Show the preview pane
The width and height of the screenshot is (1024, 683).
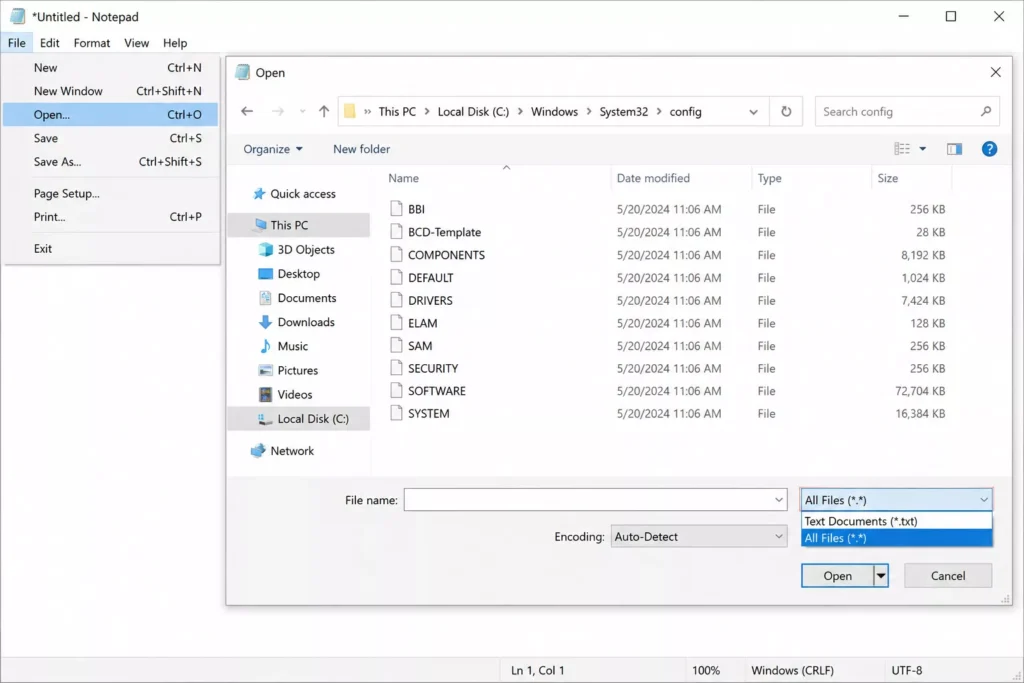pyautogui.click(x=954, y=149)
